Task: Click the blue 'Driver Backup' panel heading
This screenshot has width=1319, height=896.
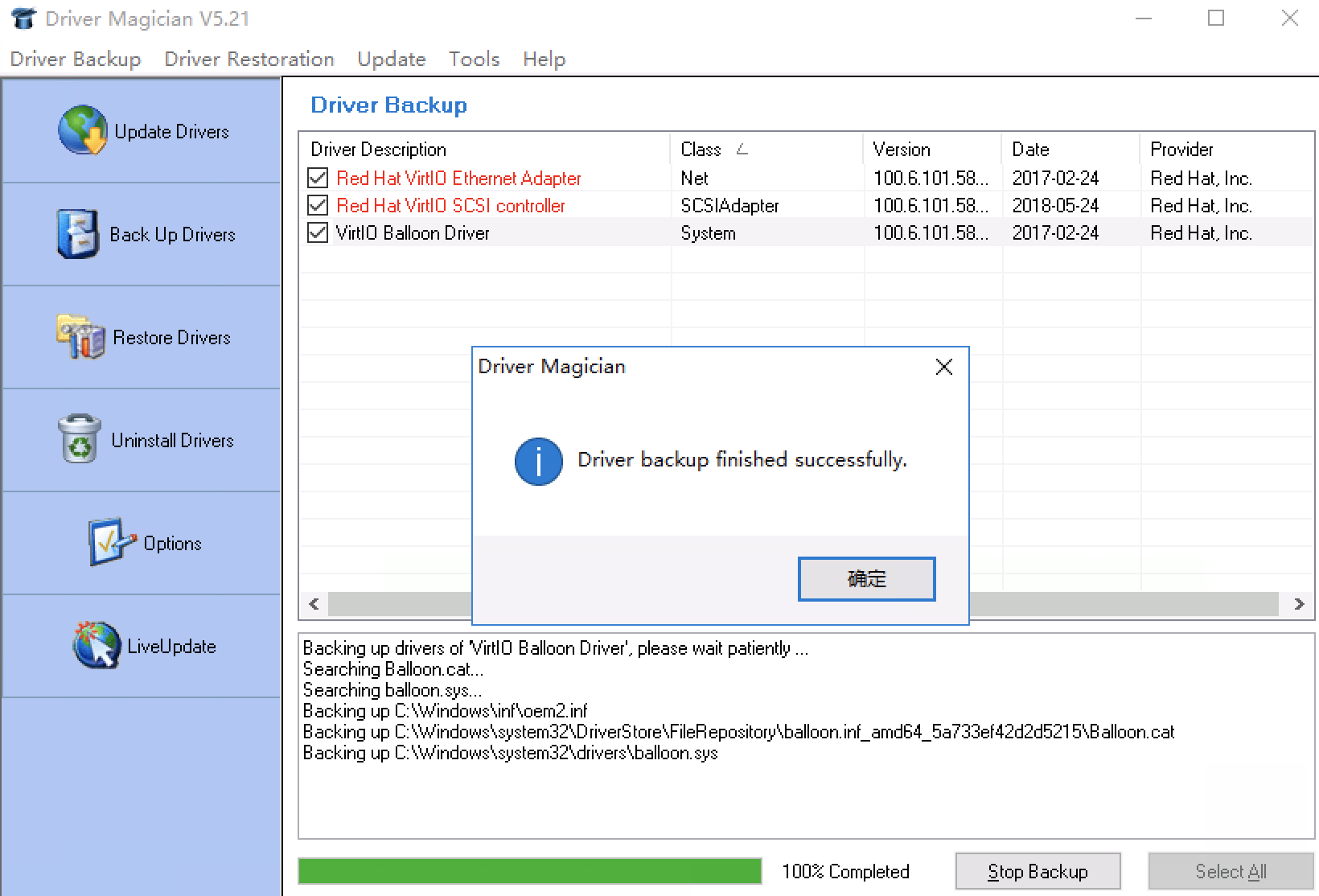Action: coord(388,105)
